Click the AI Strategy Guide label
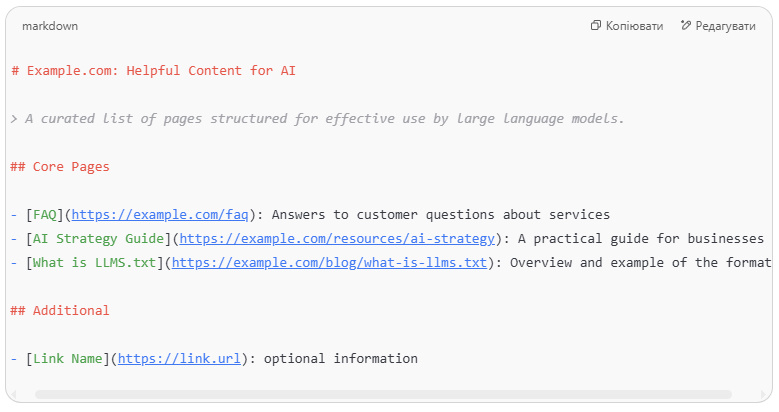 point(98,239)
